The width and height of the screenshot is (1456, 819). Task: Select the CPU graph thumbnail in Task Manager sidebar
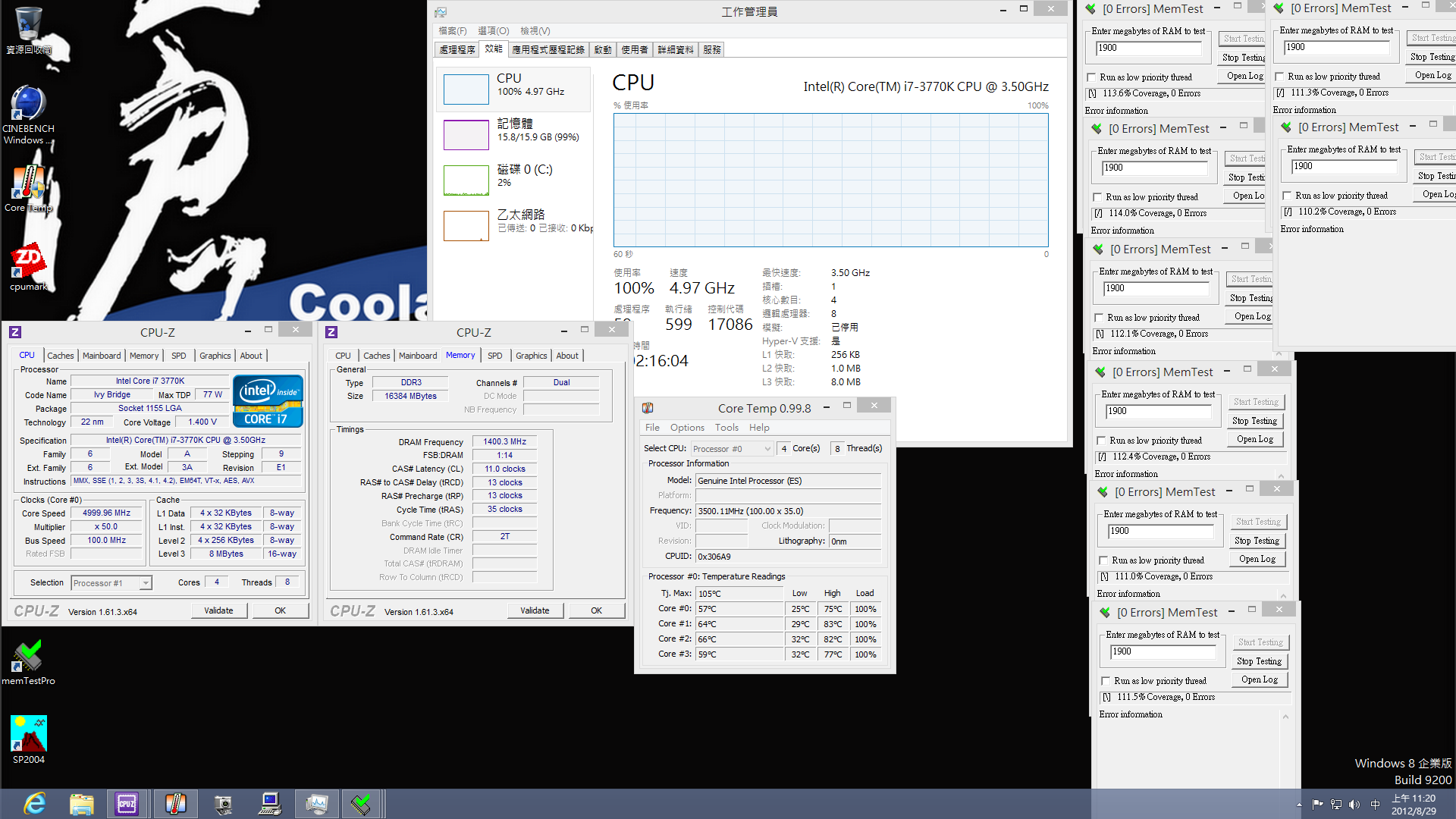(x=466, y=89)
